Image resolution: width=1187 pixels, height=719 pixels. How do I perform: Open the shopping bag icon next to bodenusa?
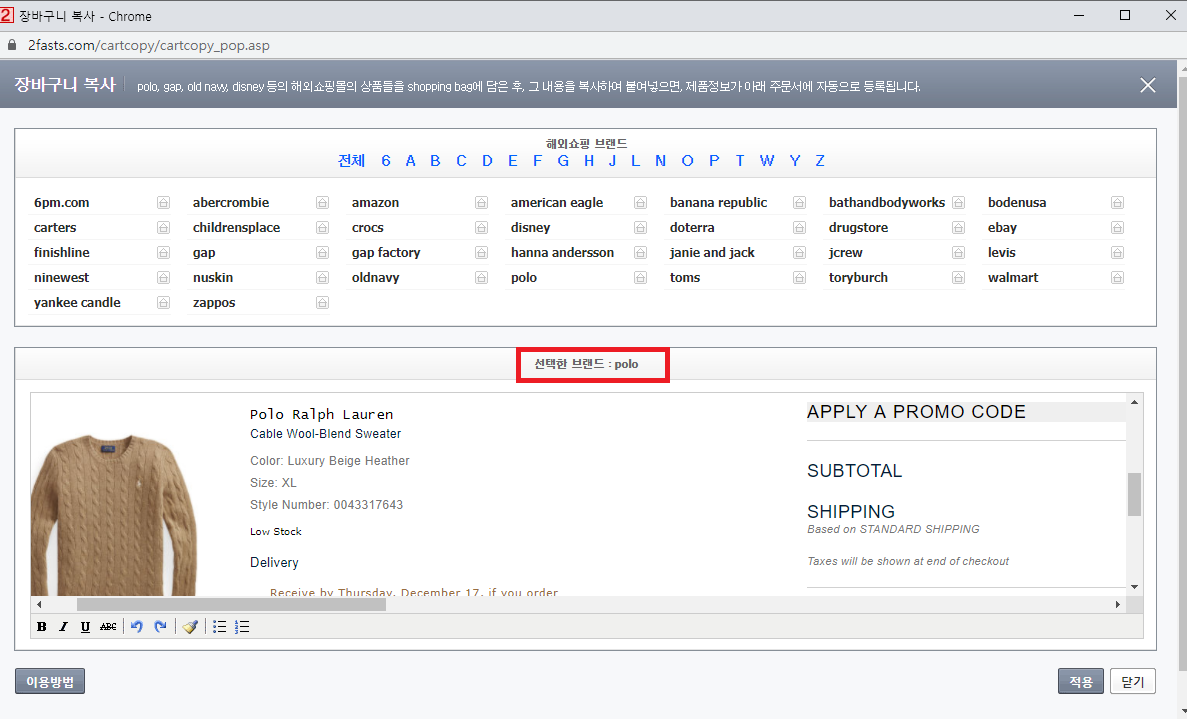[x=1117, y=203]
